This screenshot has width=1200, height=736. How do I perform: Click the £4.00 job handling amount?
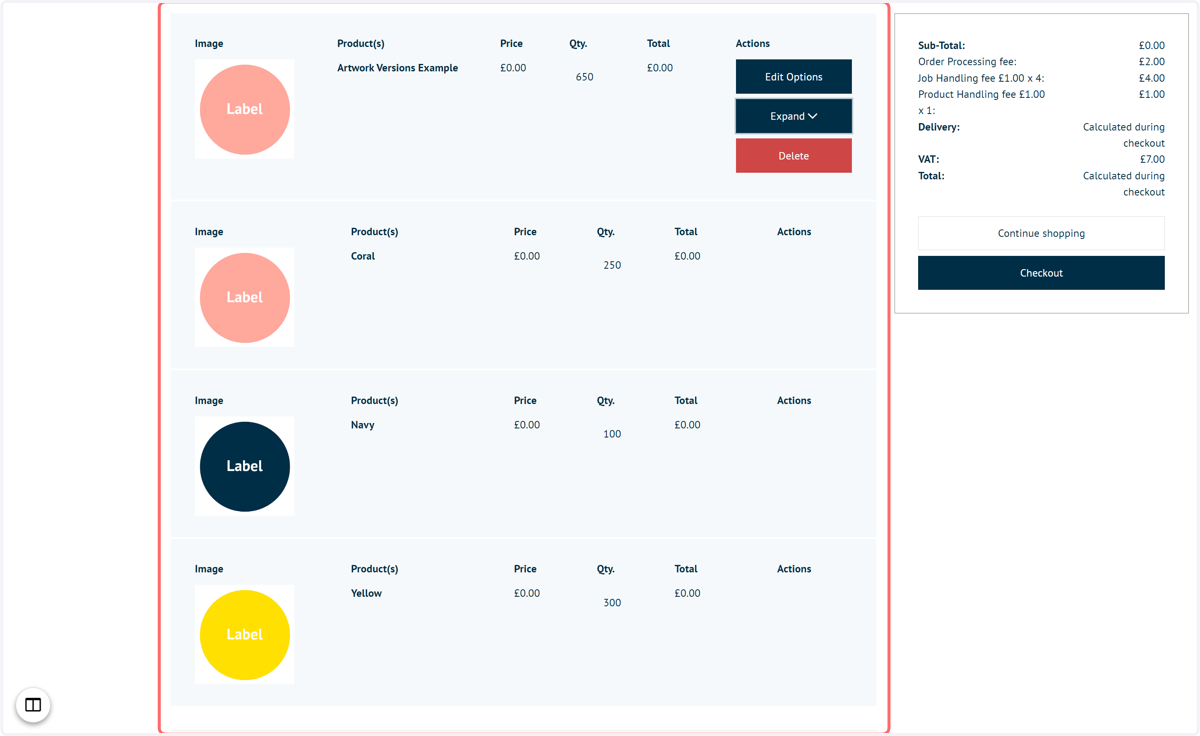coord(1152,78)
